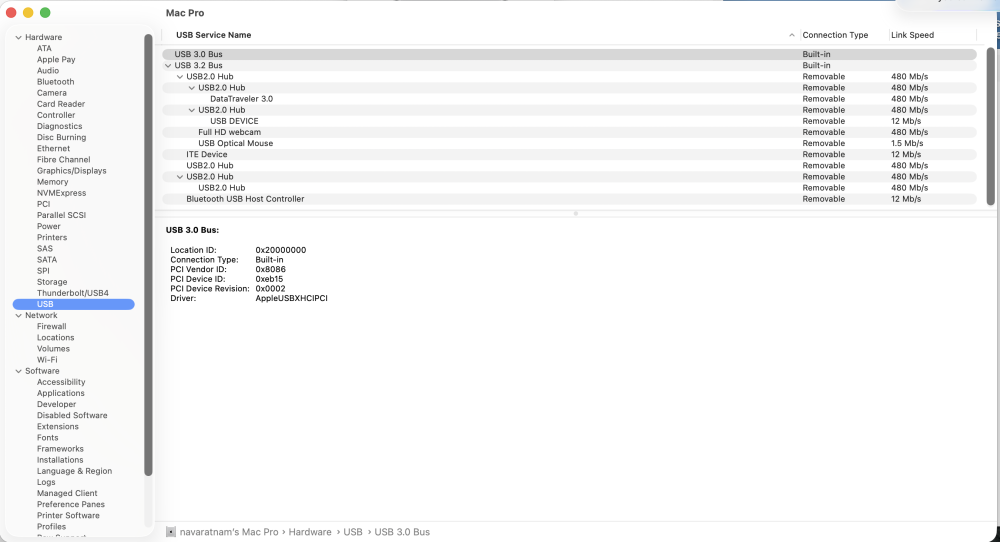Screen dimensions: 1000x542
Task: Open Fibre Channel in the sidebar
Action: [64, 160]
